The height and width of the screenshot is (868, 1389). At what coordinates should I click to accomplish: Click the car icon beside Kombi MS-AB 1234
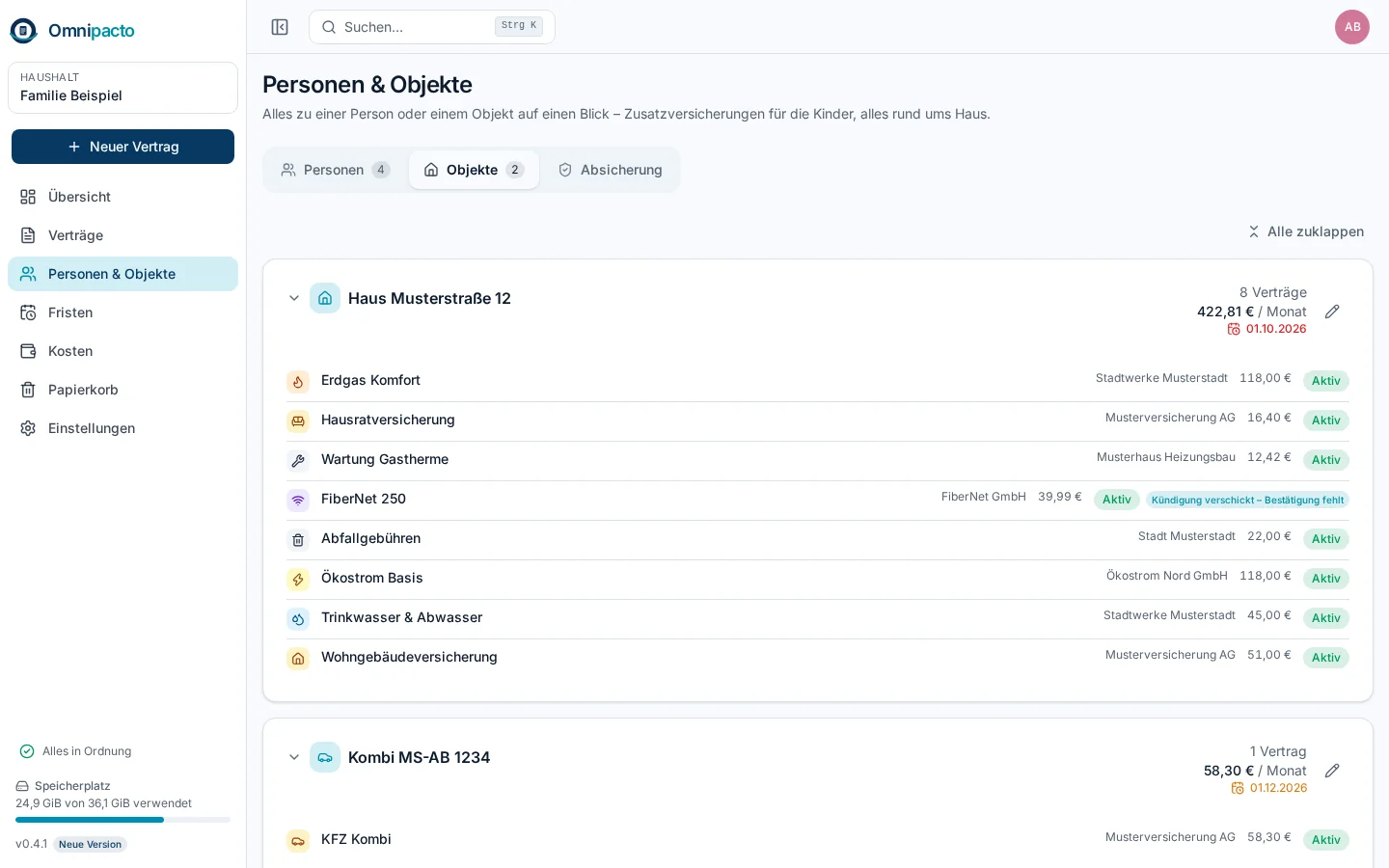[x=325, y=757]
